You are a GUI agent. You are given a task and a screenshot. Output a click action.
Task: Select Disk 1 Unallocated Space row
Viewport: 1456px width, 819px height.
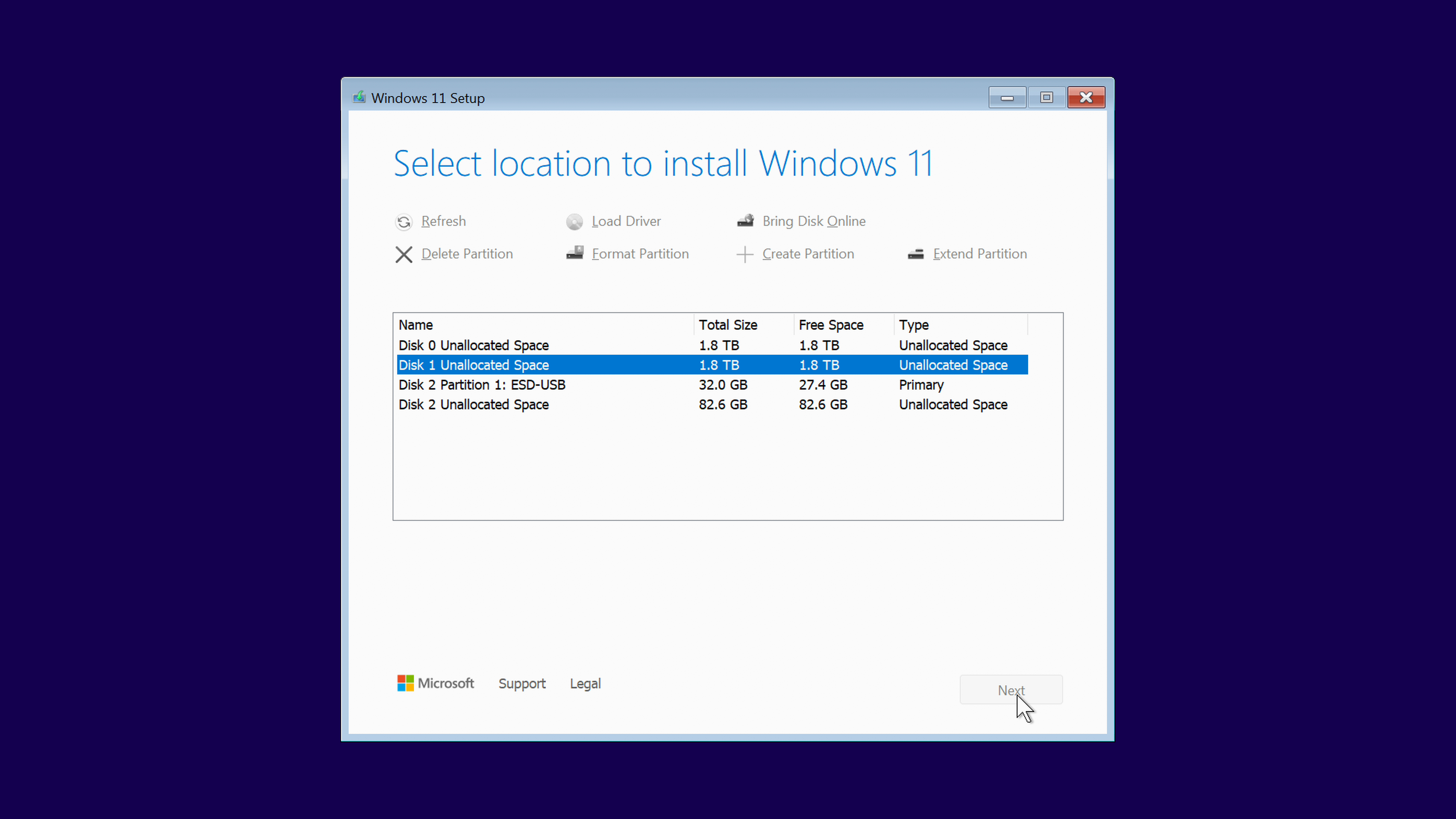pyautogui.click(x=712, y=365)
